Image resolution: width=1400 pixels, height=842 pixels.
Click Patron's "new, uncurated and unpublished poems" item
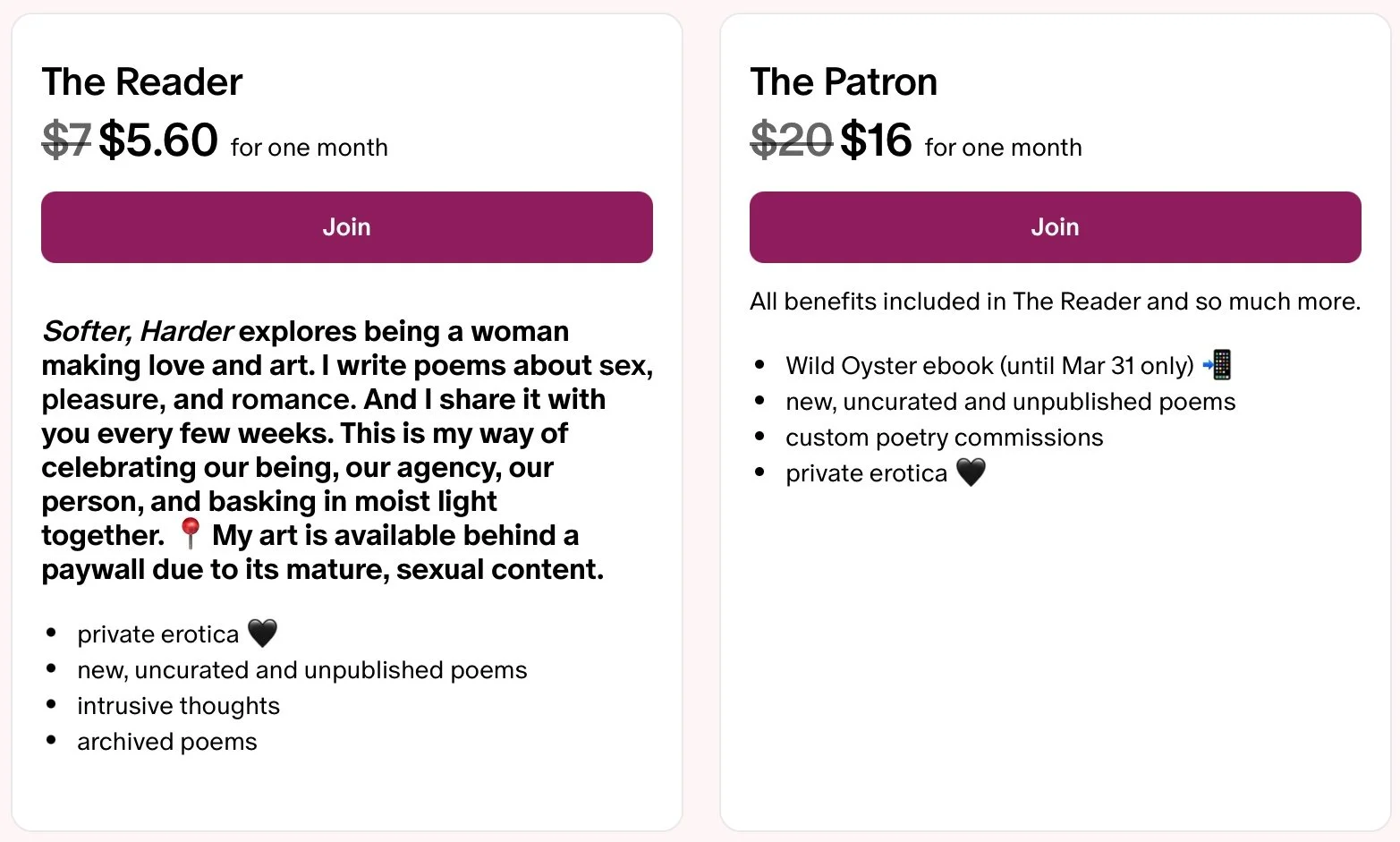[1010, 402]
